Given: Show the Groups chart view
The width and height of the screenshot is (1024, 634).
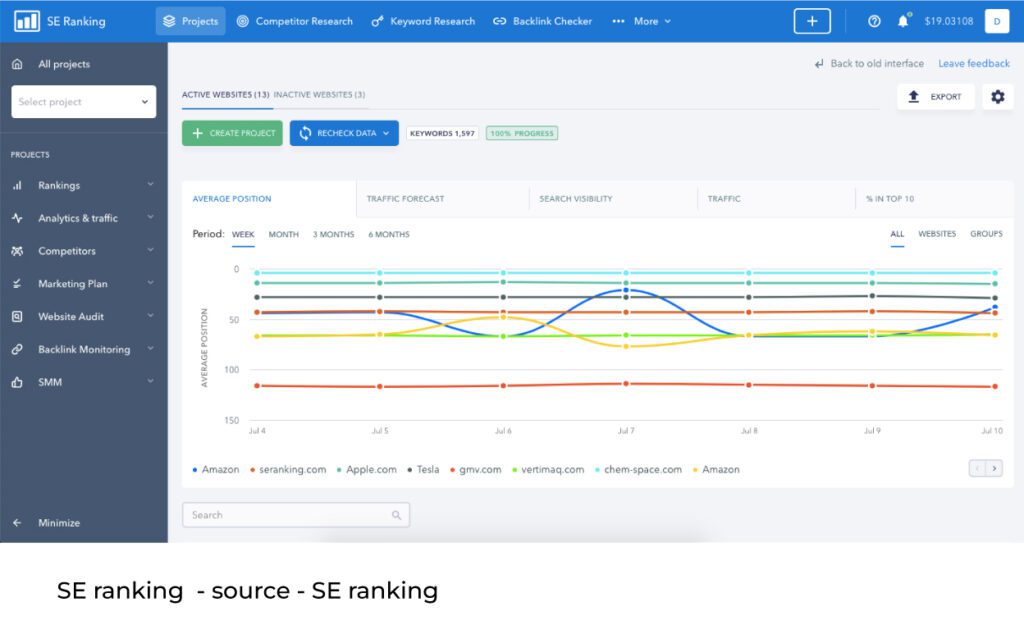Looking at the screenshot, I should (x=986, y=234).
